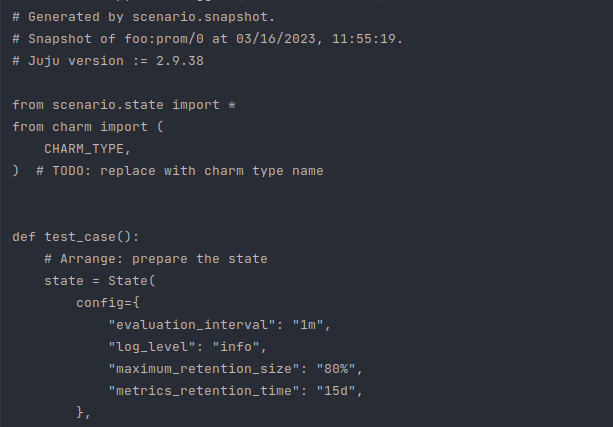Click the test_case function name

click(x=80, y=237)
